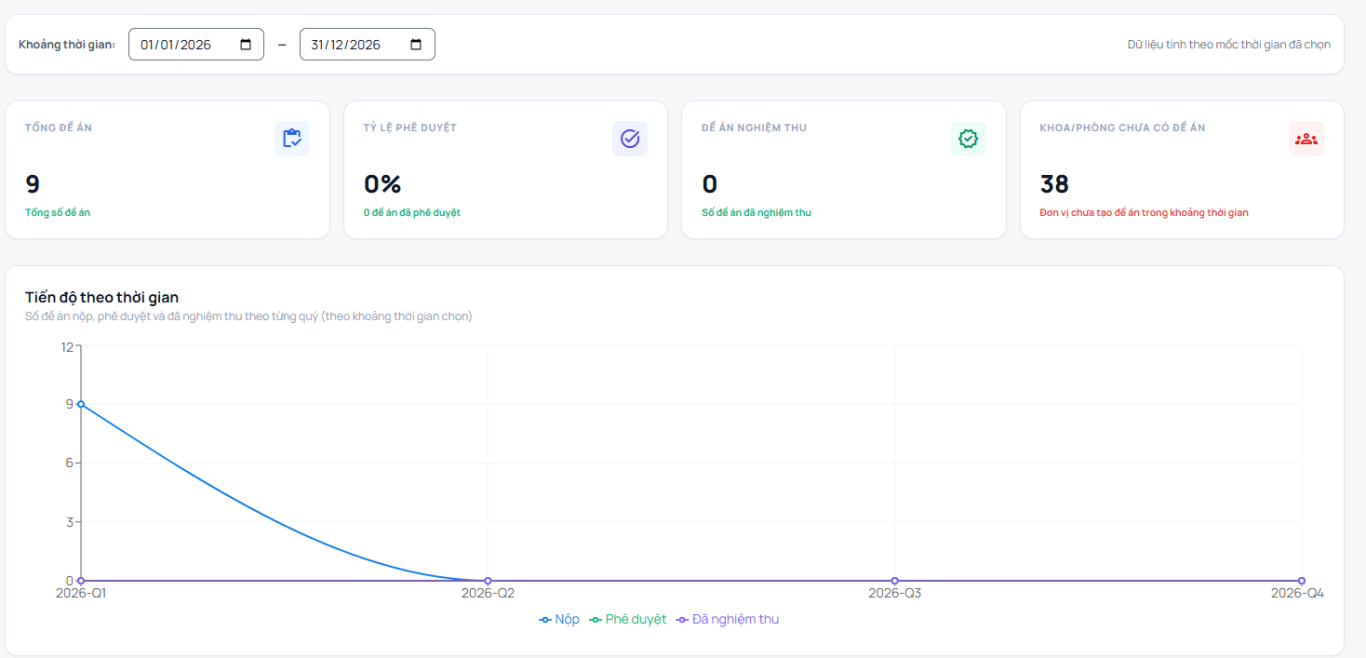Click the Tiến độ theo thời gian heading
Viewport: 1366px width, 658px height.
click(102, 297)
